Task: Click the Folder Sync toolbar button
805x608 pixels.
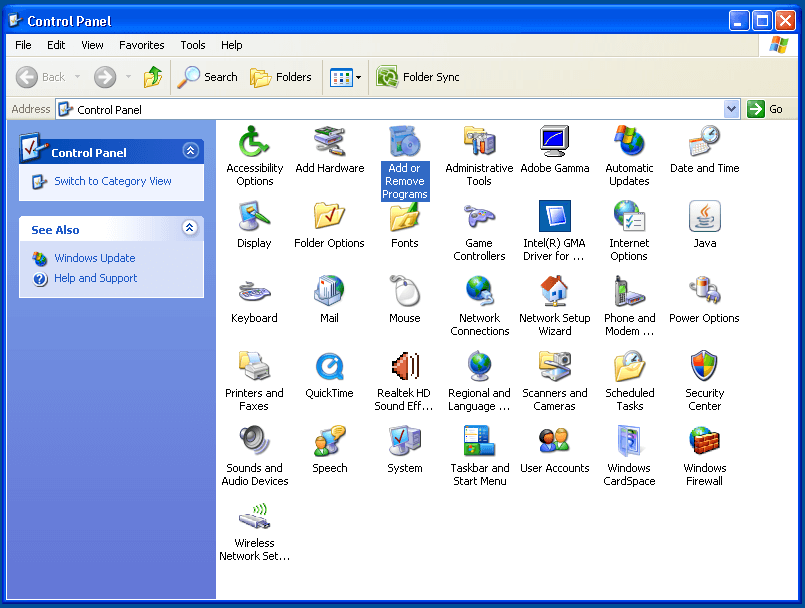Action: coord(418,77)
